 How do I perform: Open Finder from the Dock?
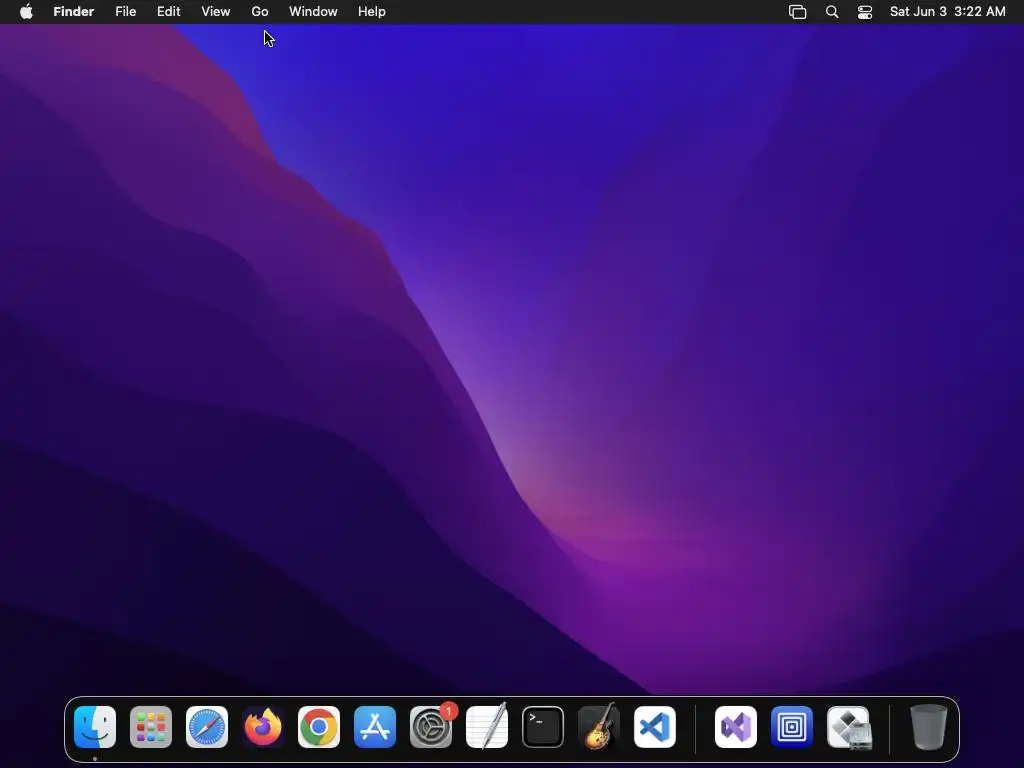point(95,727)
